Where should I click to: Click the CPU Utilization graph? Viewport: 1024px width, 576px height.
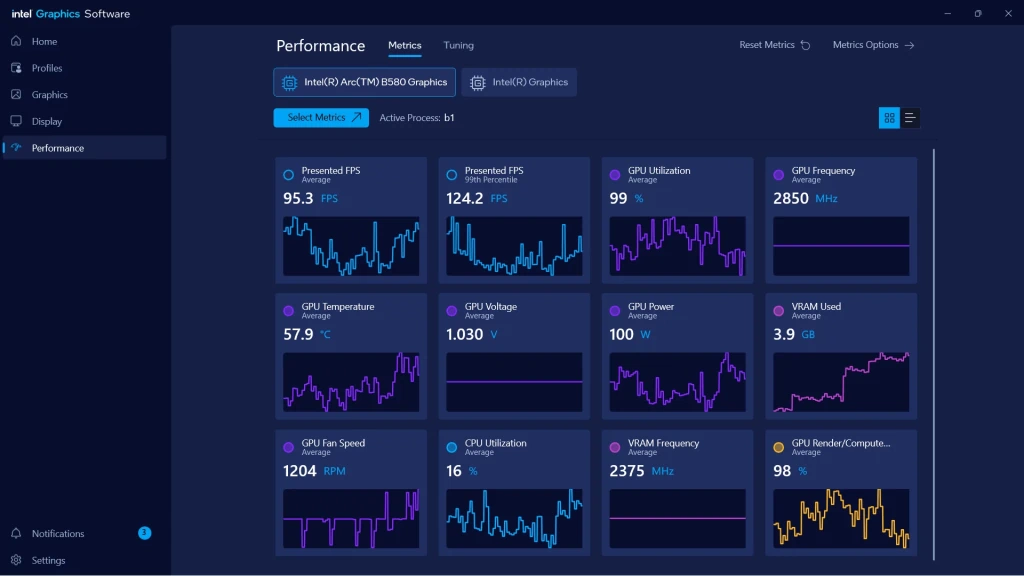[x=515, y=519]
